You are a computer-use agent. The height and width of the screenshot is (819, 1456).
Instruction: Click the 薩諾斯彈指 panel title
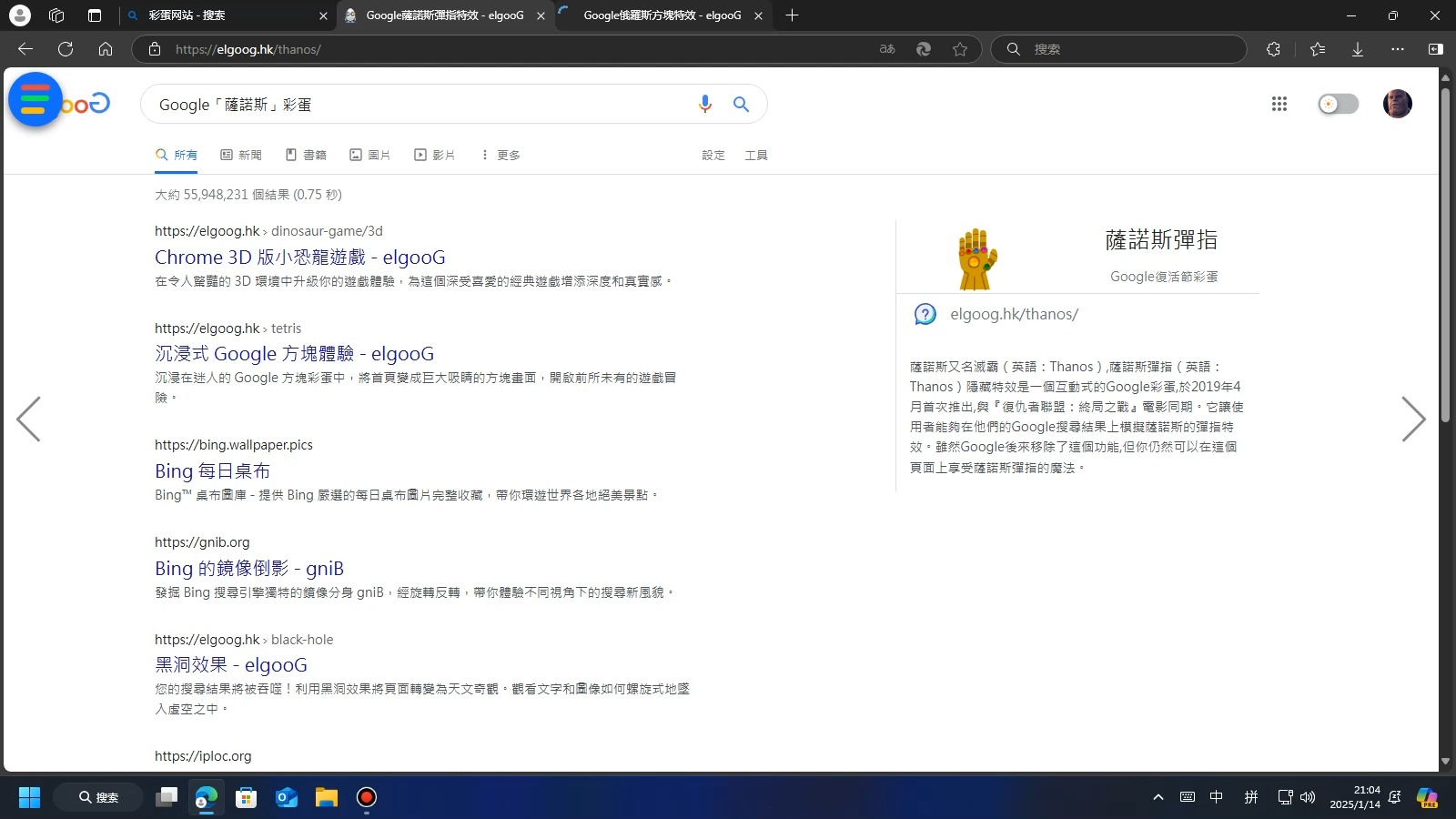(x=1161, y=240)
